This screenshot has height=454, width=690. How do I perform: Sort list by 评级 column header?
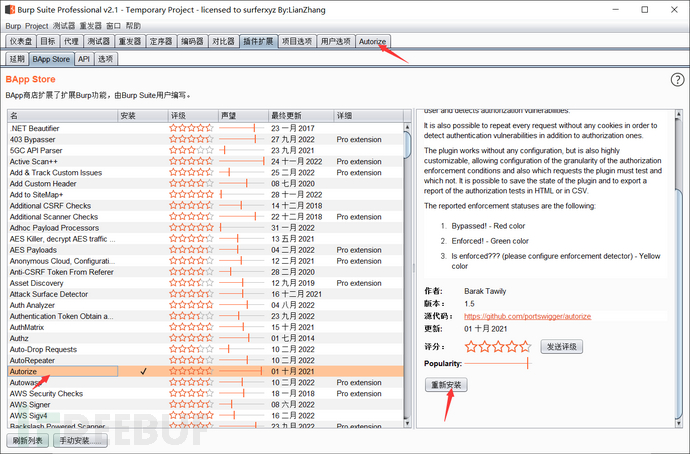[x=193, y=116]
